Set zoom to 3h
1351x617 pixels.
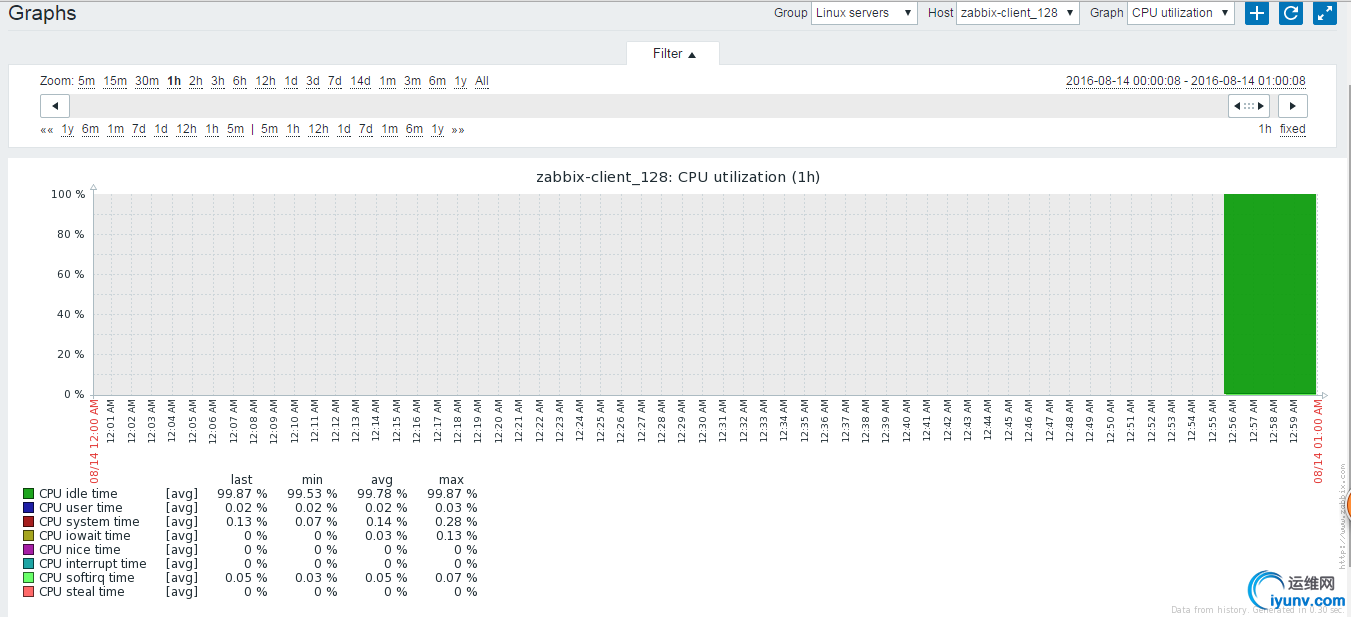click(x=218, y=81)
